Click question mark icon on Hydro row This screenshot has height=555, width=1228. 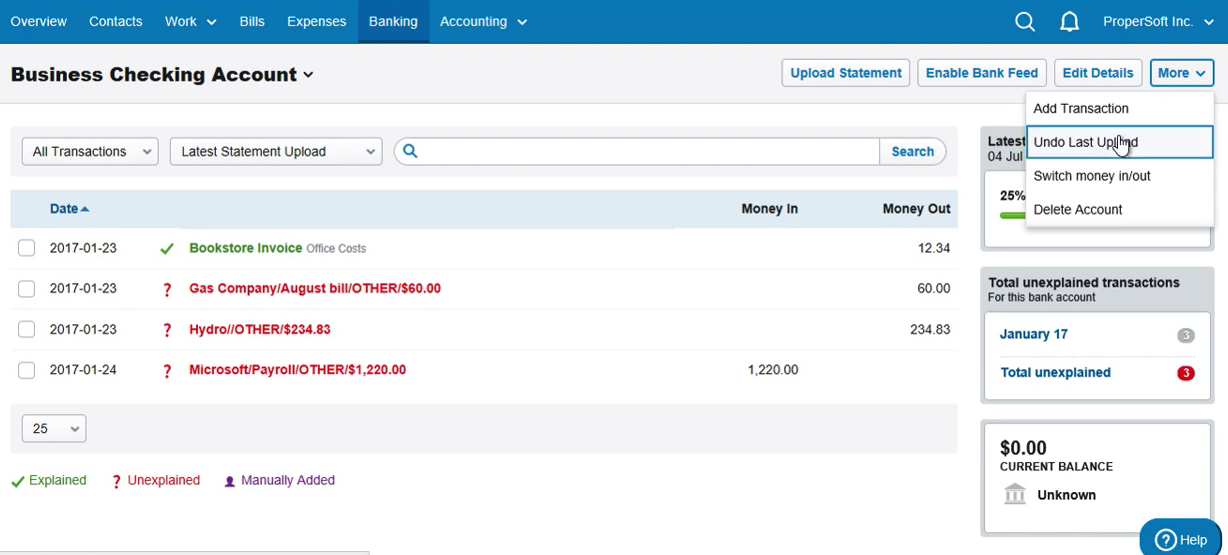pyautogui.click(x=167, y=330)
